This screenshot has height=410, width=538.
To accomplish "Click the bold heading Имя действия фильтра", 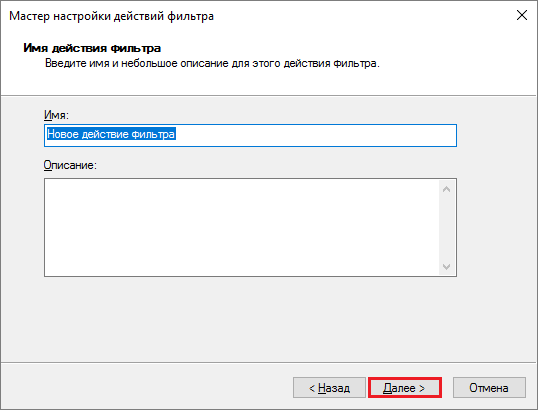I will tap(92, 48).
